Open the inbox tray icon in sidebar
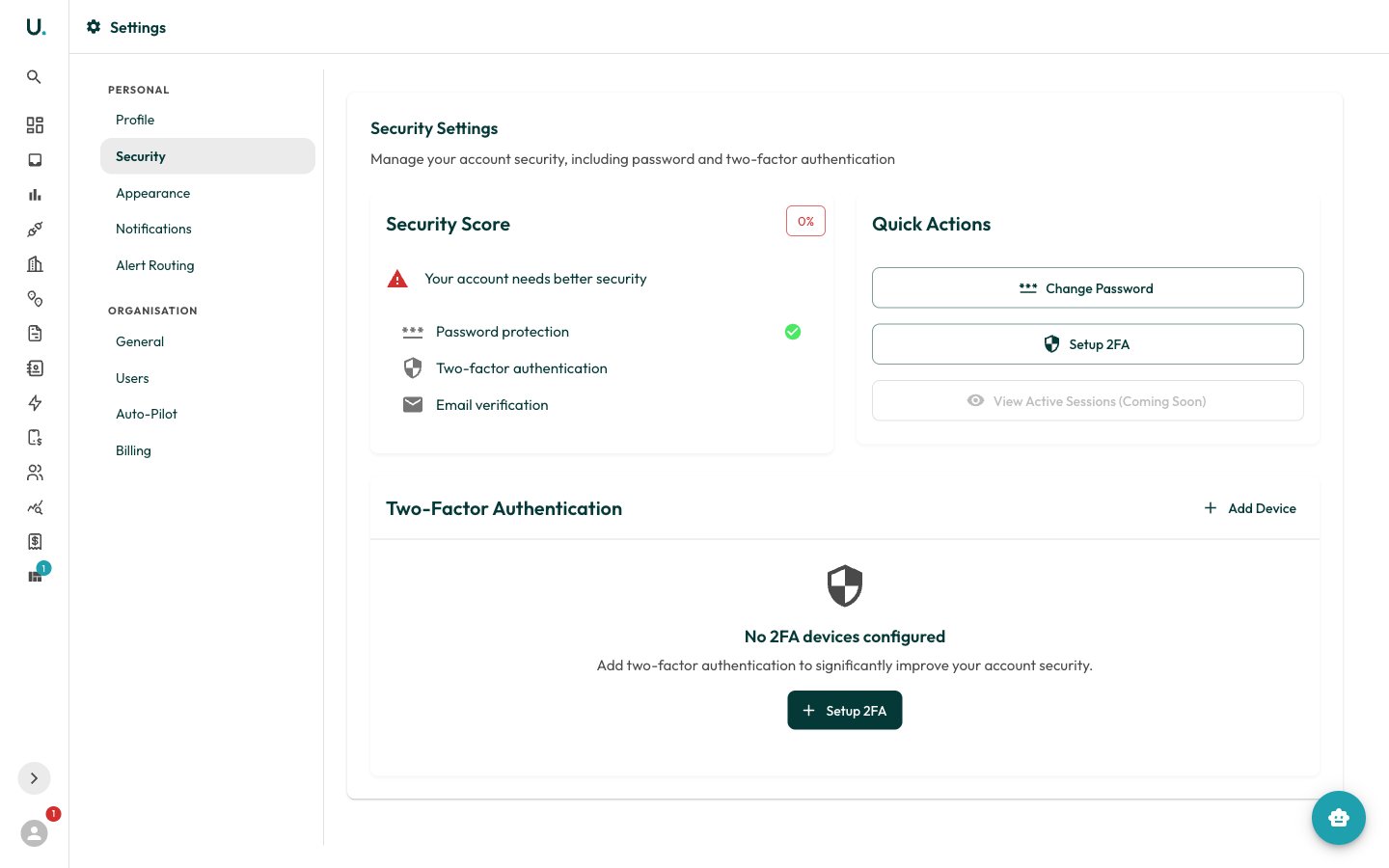This screenshot has height=868, width=1389. click(35, 160)
